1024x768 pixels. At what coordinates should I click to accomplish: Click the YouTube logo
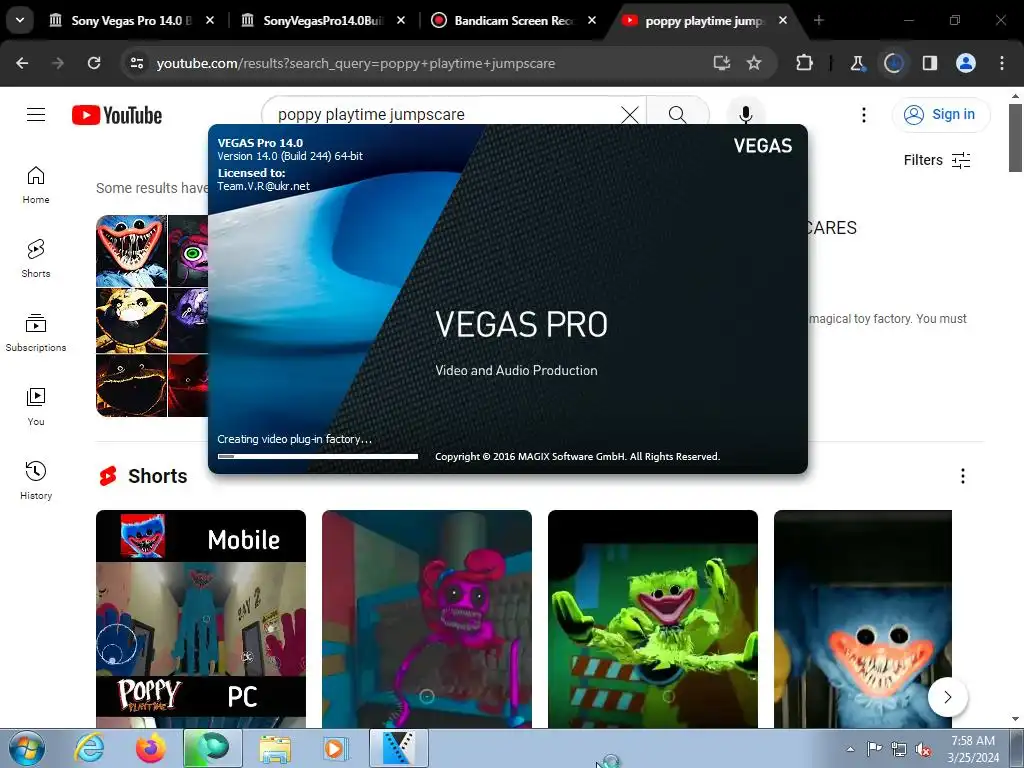117,115
